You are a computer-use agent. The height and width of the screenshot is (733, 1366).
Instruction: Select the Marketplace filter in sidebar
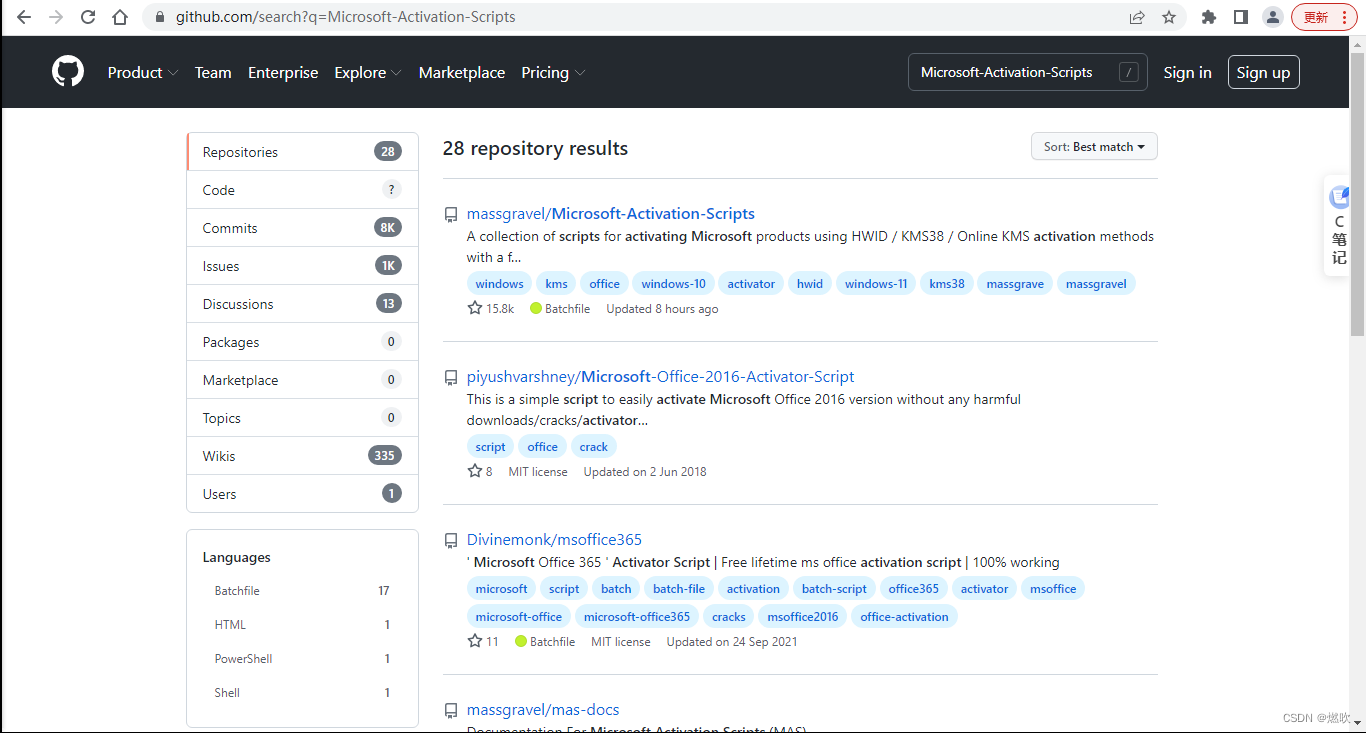coord(302,380)
